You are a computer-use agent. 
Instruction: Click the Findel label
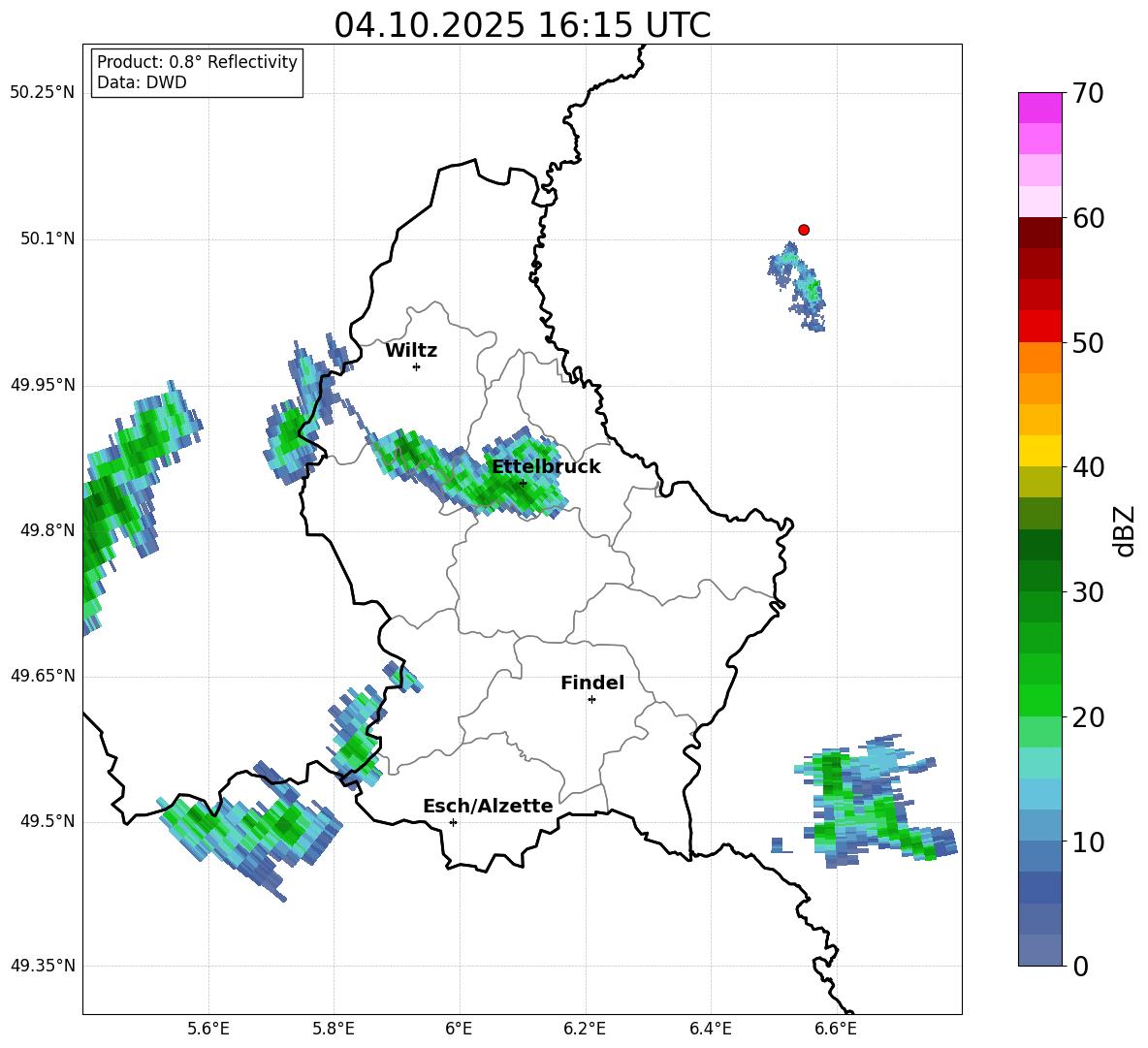coord(592,683)
